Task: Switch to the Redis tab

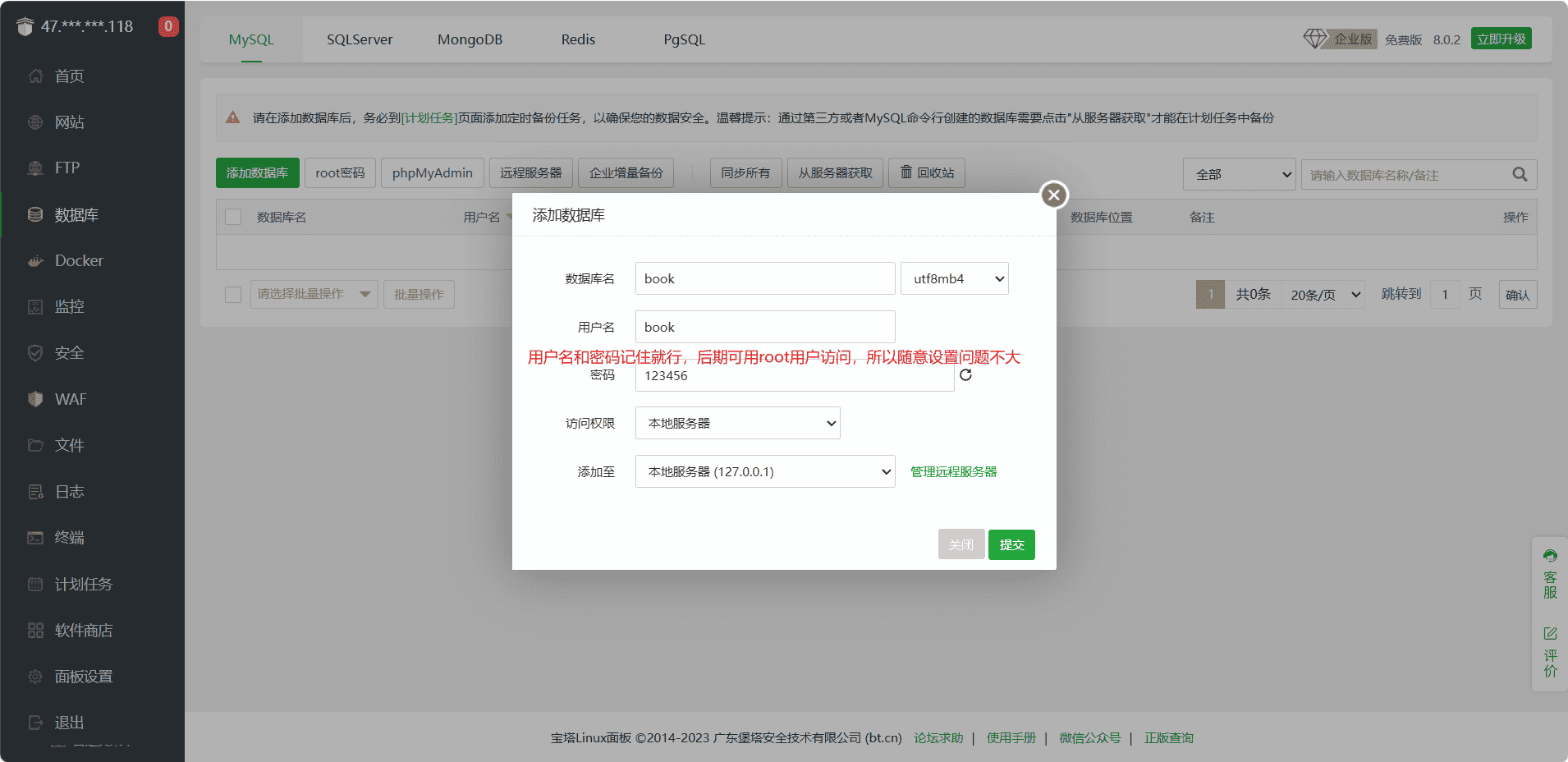Action: click(x=577, y=39)
